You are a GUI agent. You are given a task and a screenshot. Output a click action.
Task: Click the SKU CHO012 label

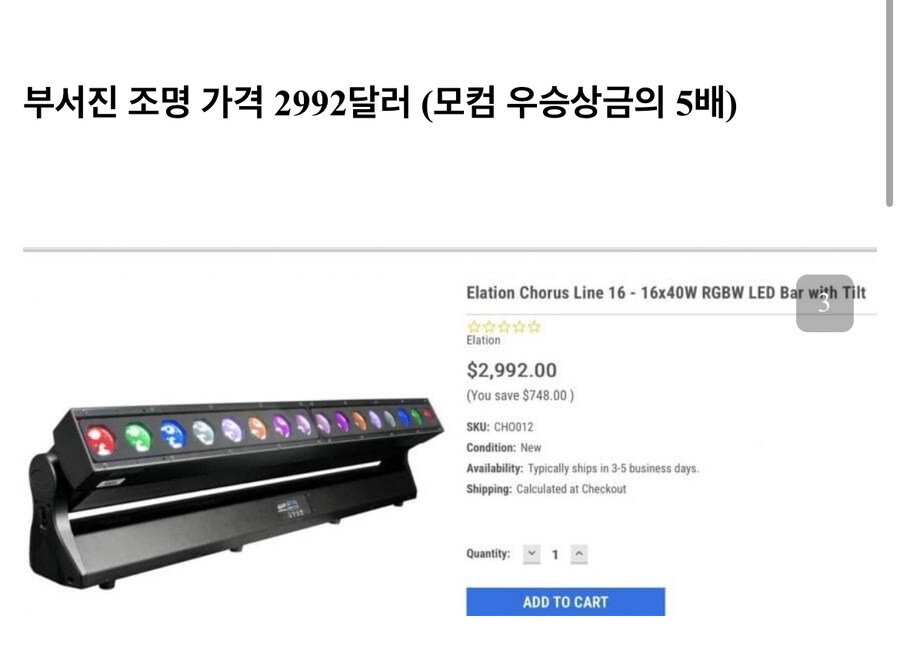pos(500,427)
